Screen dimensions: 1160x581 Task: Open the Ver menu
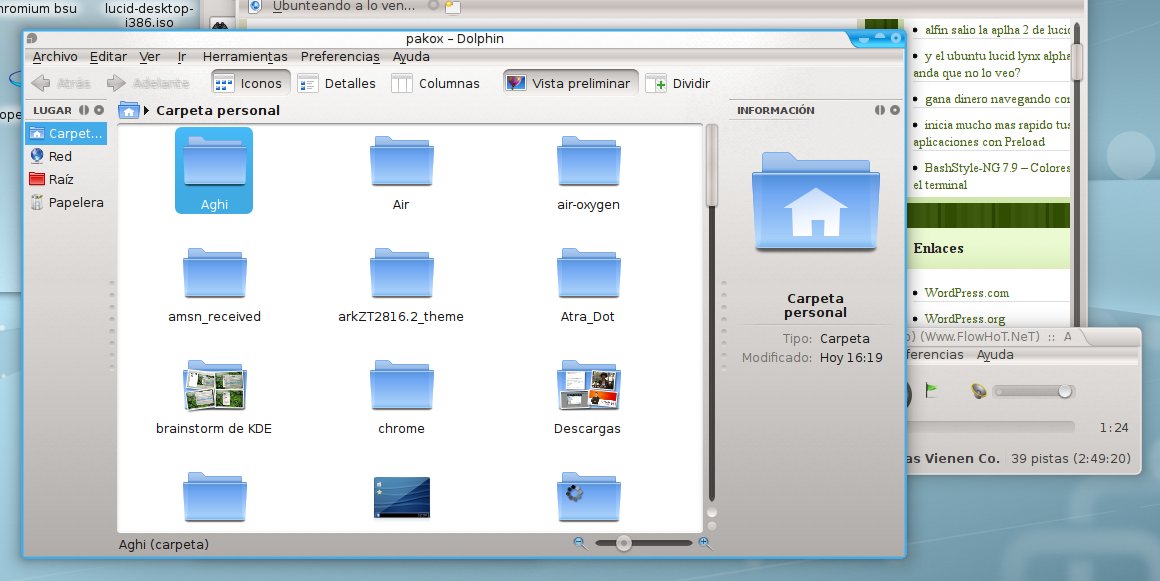click(149, 56)
